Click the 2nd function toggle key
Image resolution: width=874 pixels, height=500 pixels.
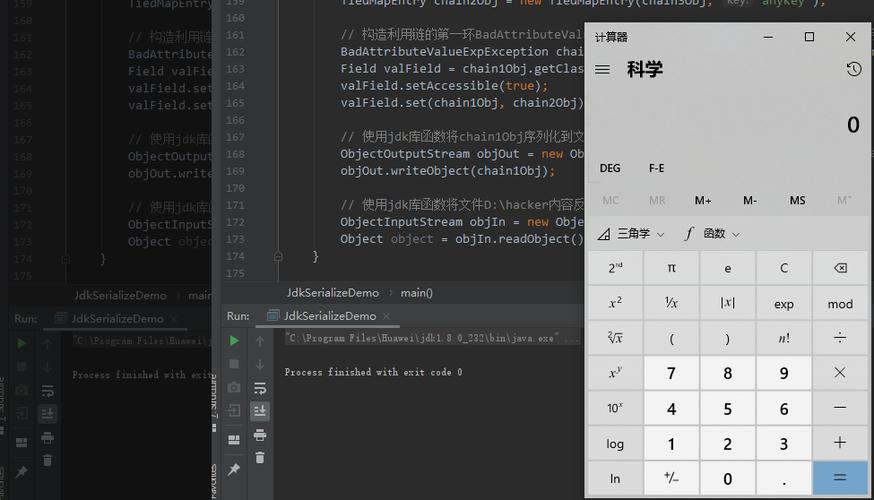(615, 268)
